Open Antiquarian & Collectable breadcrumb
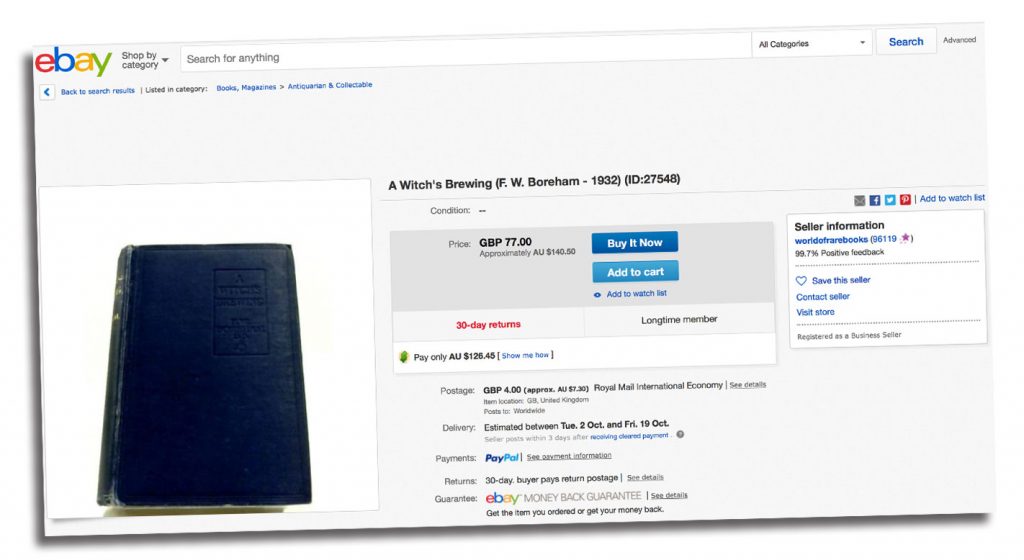This screenshot has width=1024, height=560. point(330,86)
